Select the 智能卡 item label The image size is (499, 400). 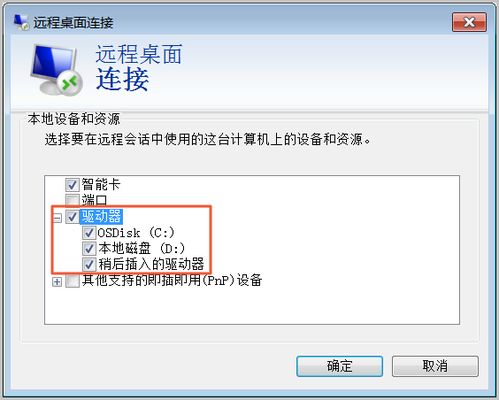point(101,184)
